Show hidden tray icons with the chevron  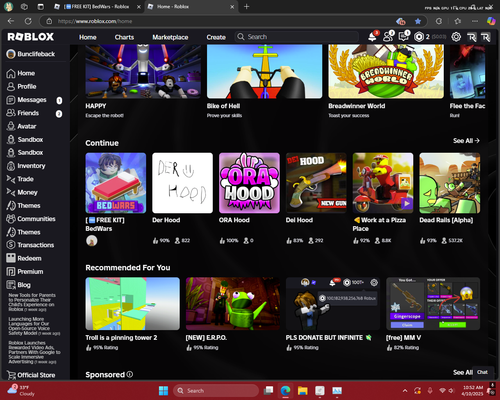(x=405, y=391)
